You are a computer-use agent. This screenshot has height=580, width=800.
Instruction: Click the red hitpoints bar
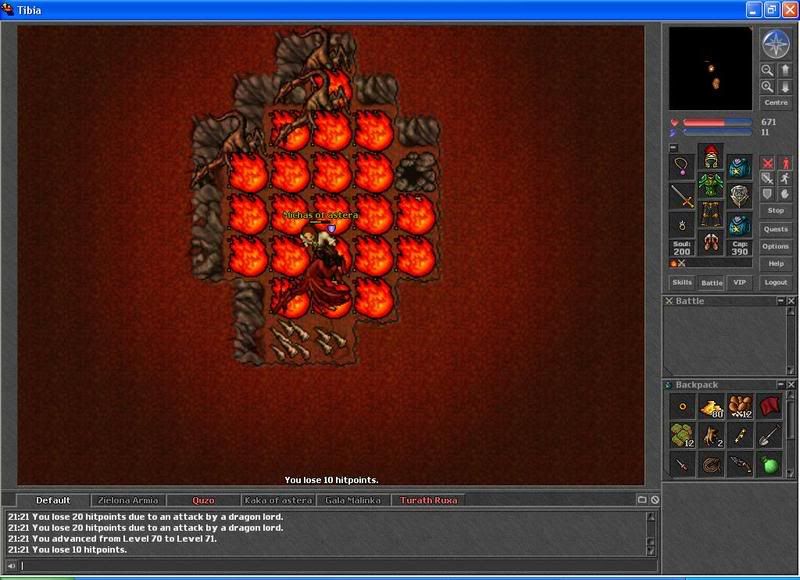tap(717, 122)
